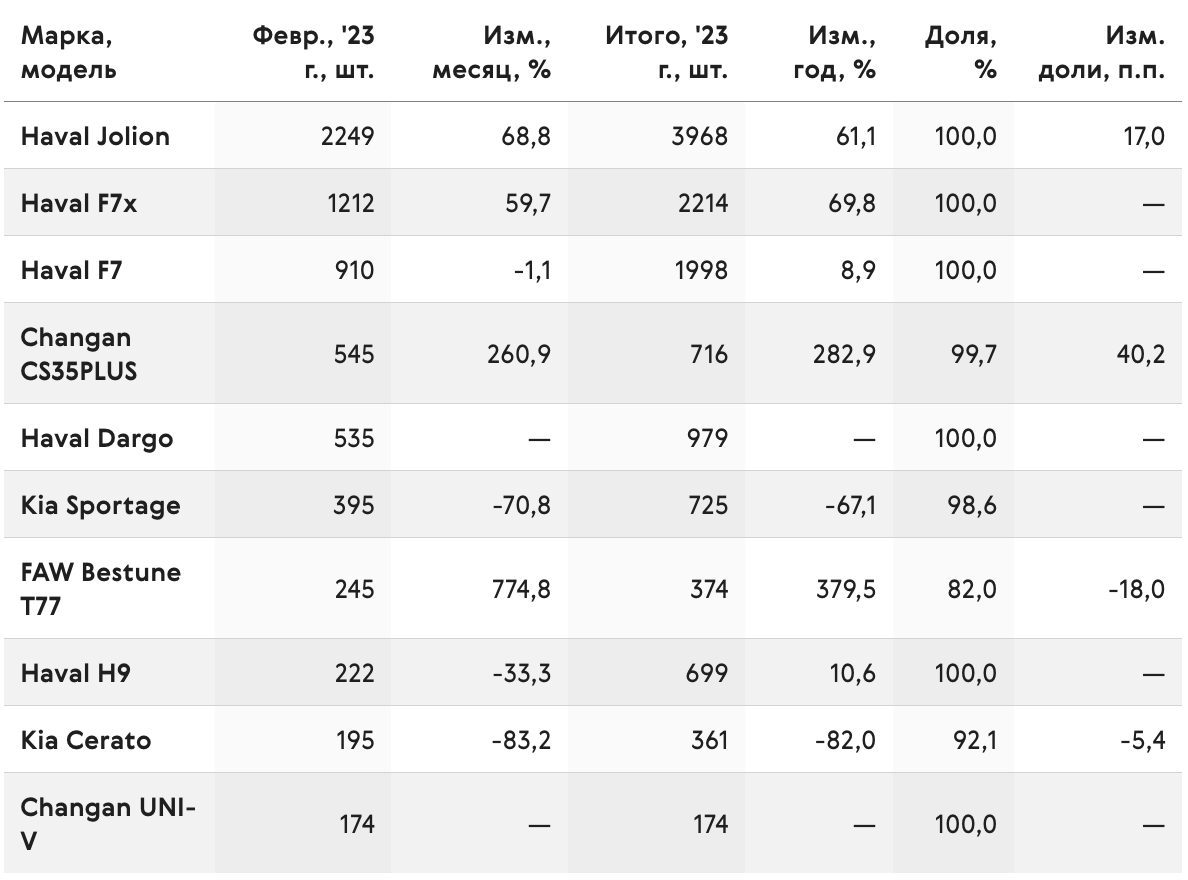Select the Haval F7 model name
Viewport: 1188px width, 880px height.
tap(71, 271)
